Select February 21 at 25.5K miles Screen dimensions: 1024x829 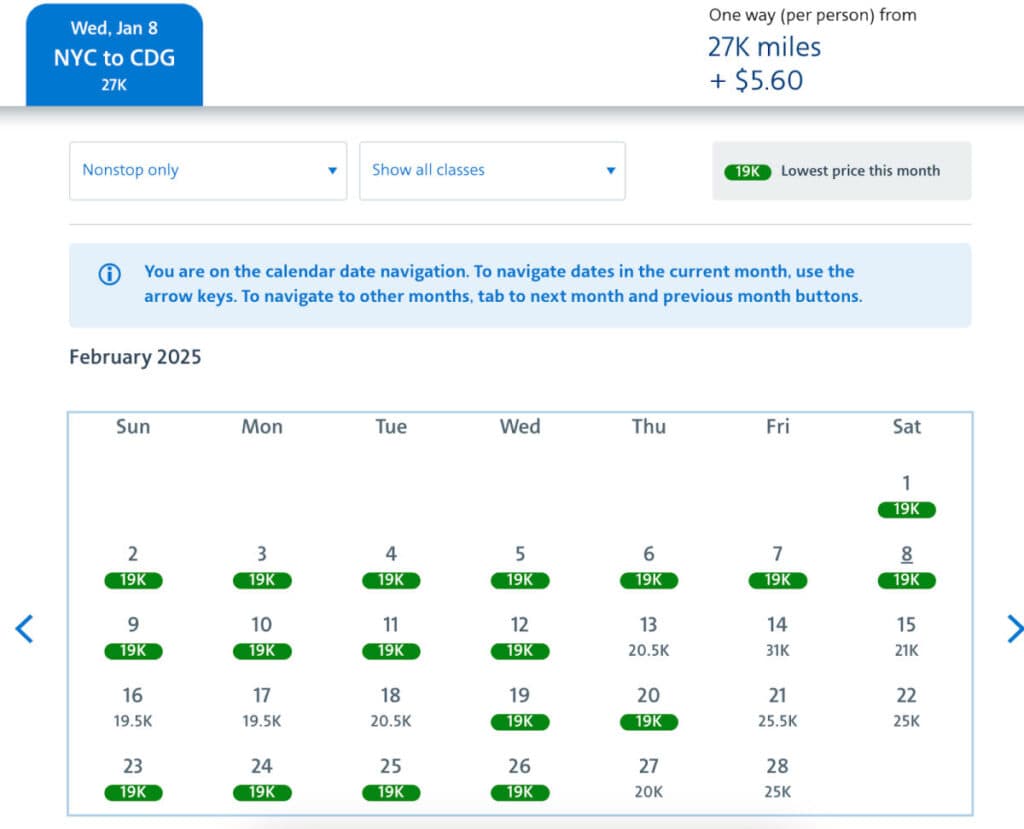tap(777, 707)
